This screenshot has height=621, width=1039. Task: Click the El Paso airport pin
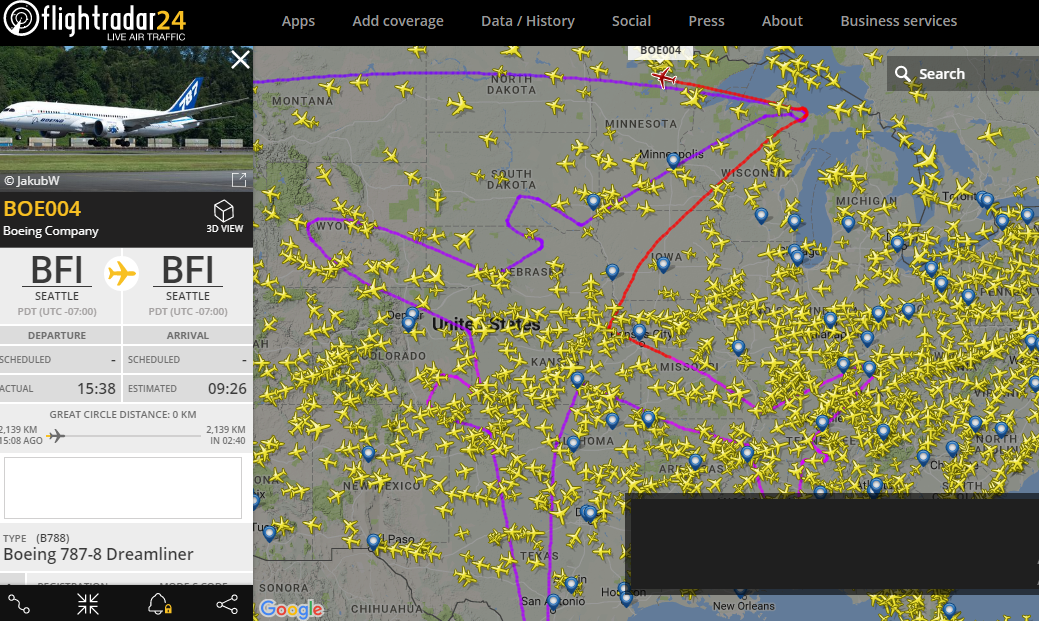373,541
